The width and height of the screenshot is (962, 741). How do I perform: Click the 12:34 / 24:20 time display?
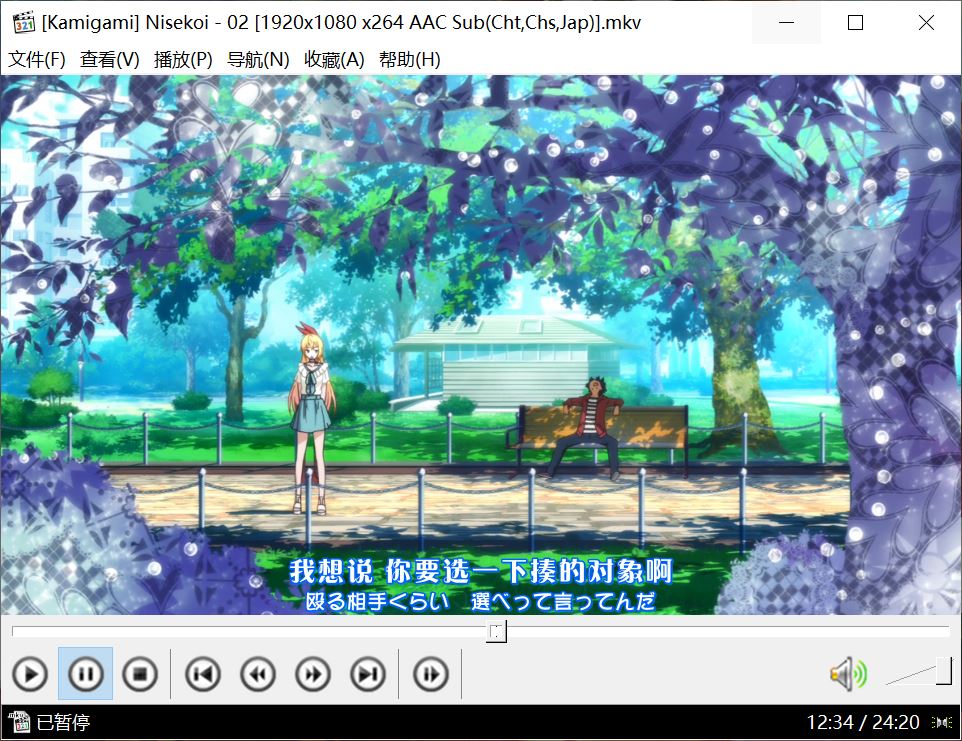[x=863, y=723]
